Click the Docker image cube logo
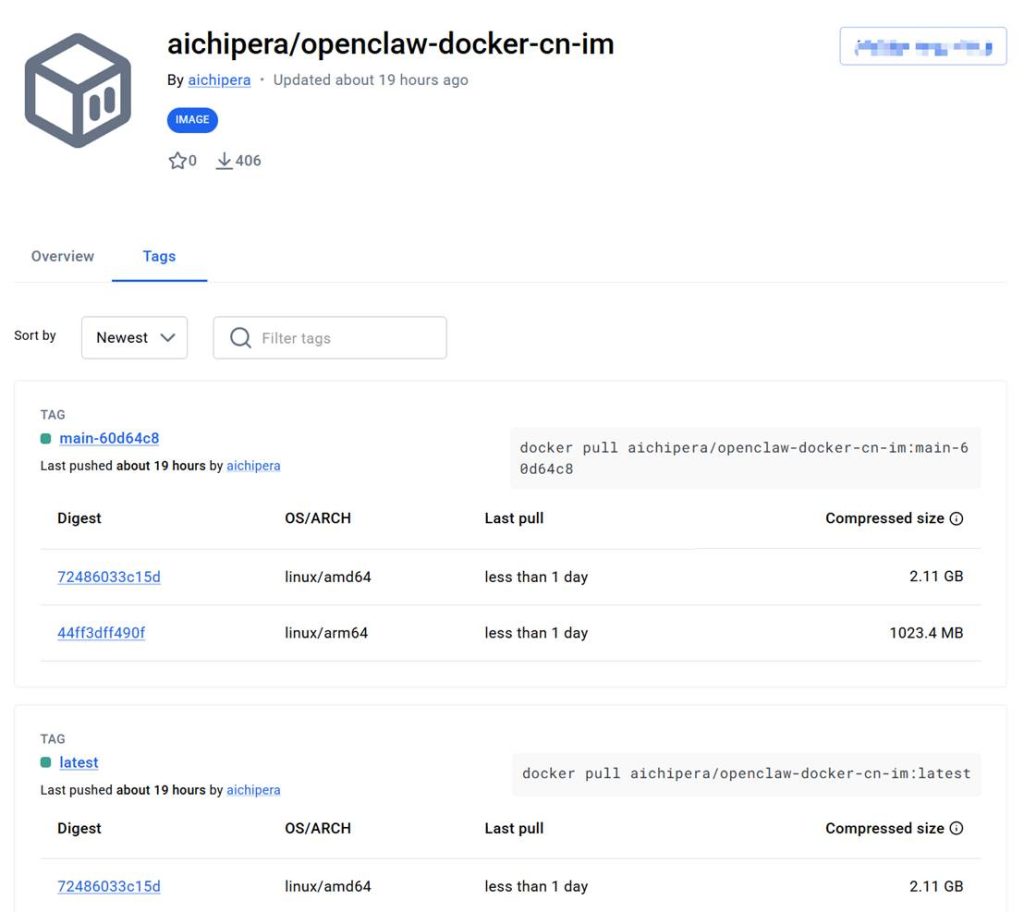Screen dimensions: 1024x912 (x=78, y=90)
